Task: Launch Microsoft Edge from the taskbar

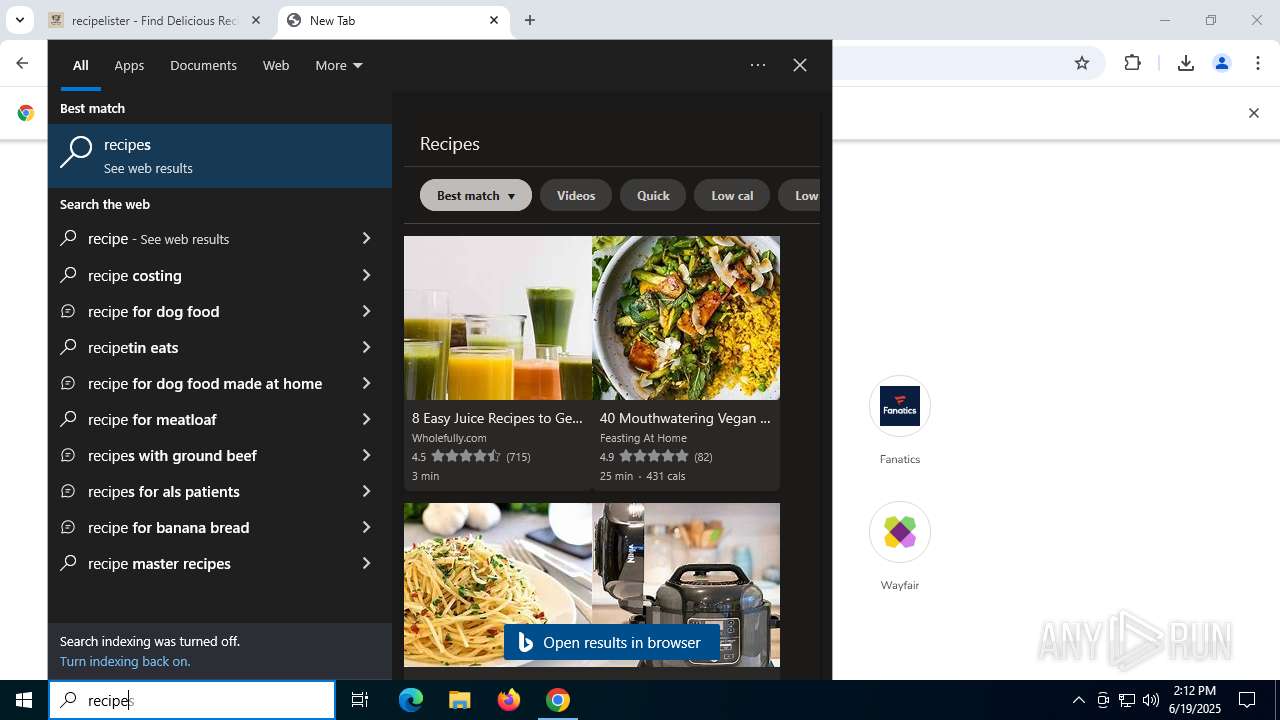Action: tap(411, 700)
